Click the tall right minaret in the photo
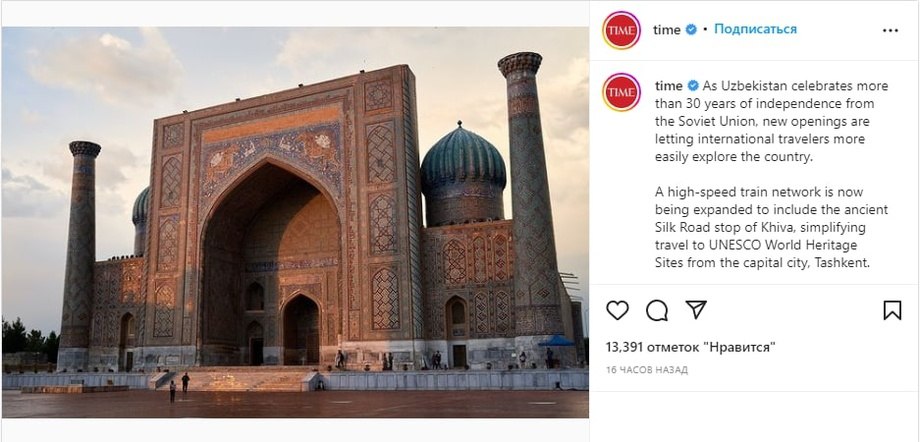920x442 pixels. [x=528, y=190]
